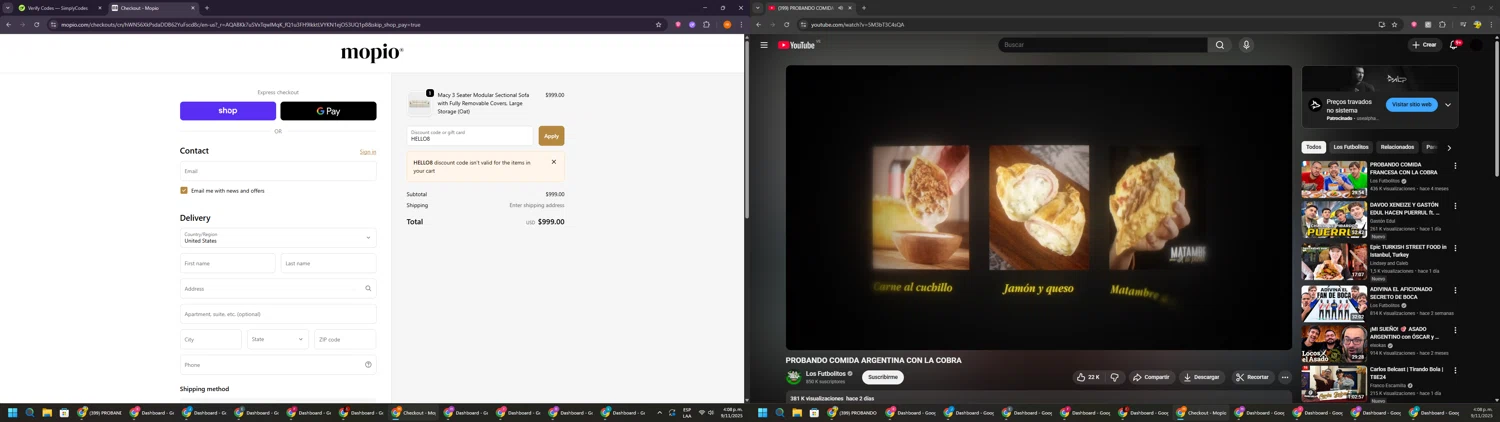1500x422 pixels.
Task: Select the Checkout - Mopio tab
Action: point(153,8)
